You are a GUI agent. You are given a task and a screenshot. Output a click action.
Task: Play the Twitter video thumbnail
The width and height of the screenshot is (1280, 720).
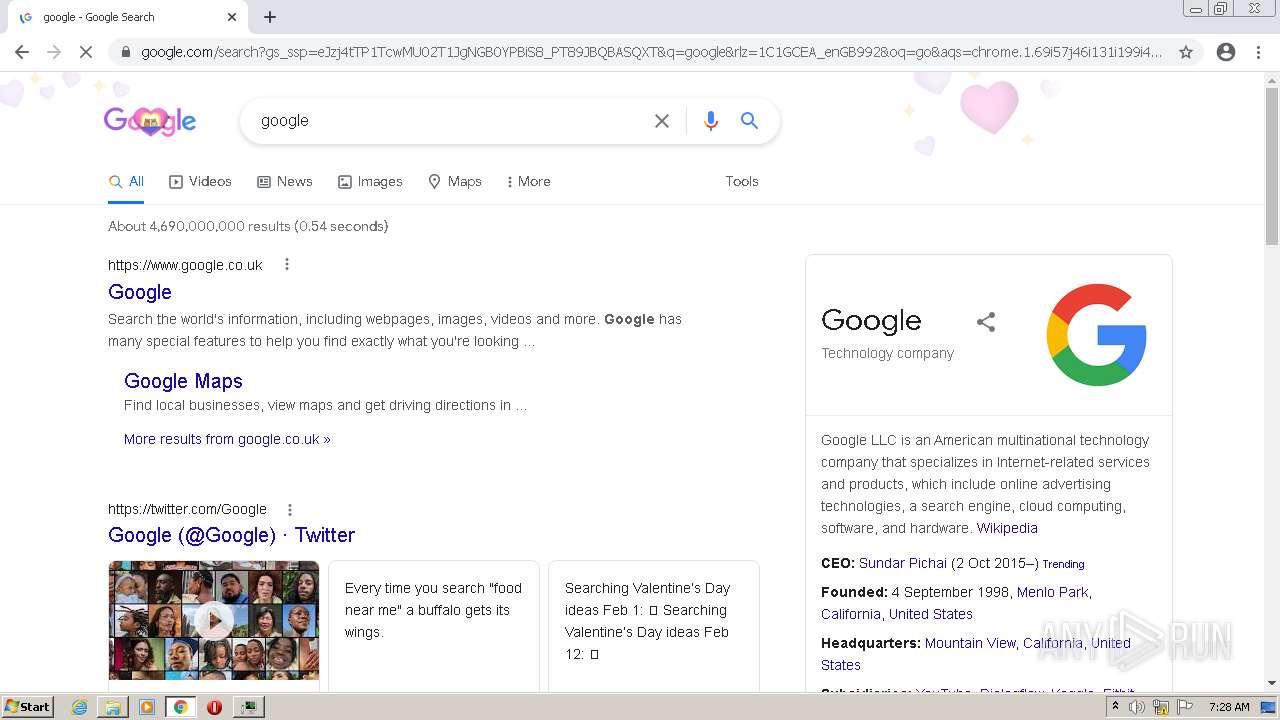coord(214,621)
